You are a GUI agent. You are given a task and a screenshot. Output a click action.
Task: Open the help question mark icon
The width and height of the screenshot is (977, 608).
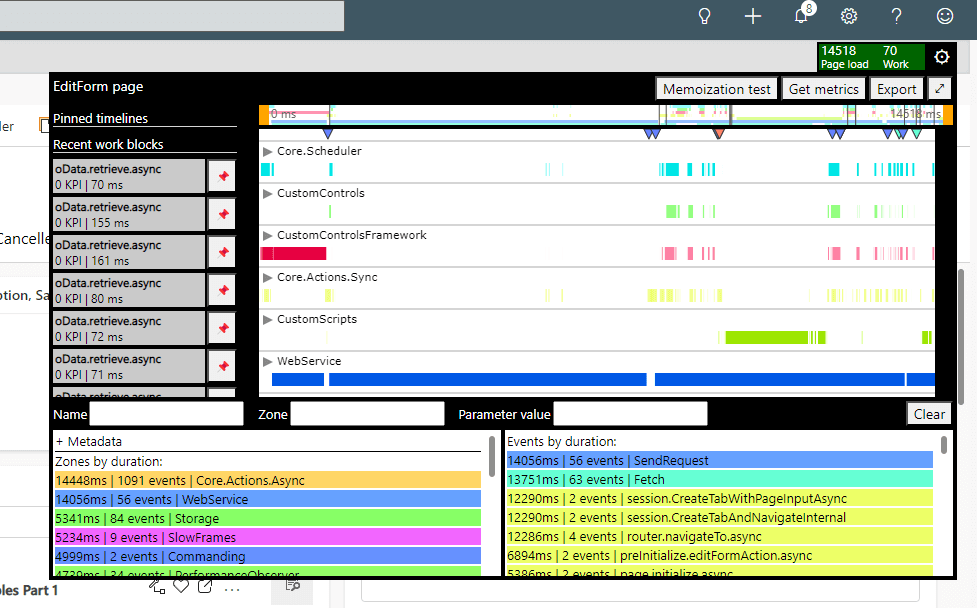click(897, 16)
